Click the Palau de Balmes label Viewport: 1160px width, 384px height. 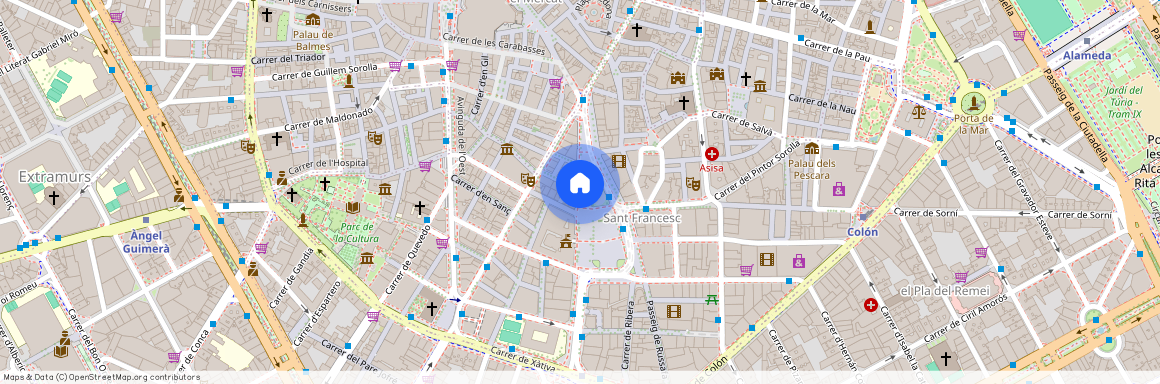coord(312,40)
